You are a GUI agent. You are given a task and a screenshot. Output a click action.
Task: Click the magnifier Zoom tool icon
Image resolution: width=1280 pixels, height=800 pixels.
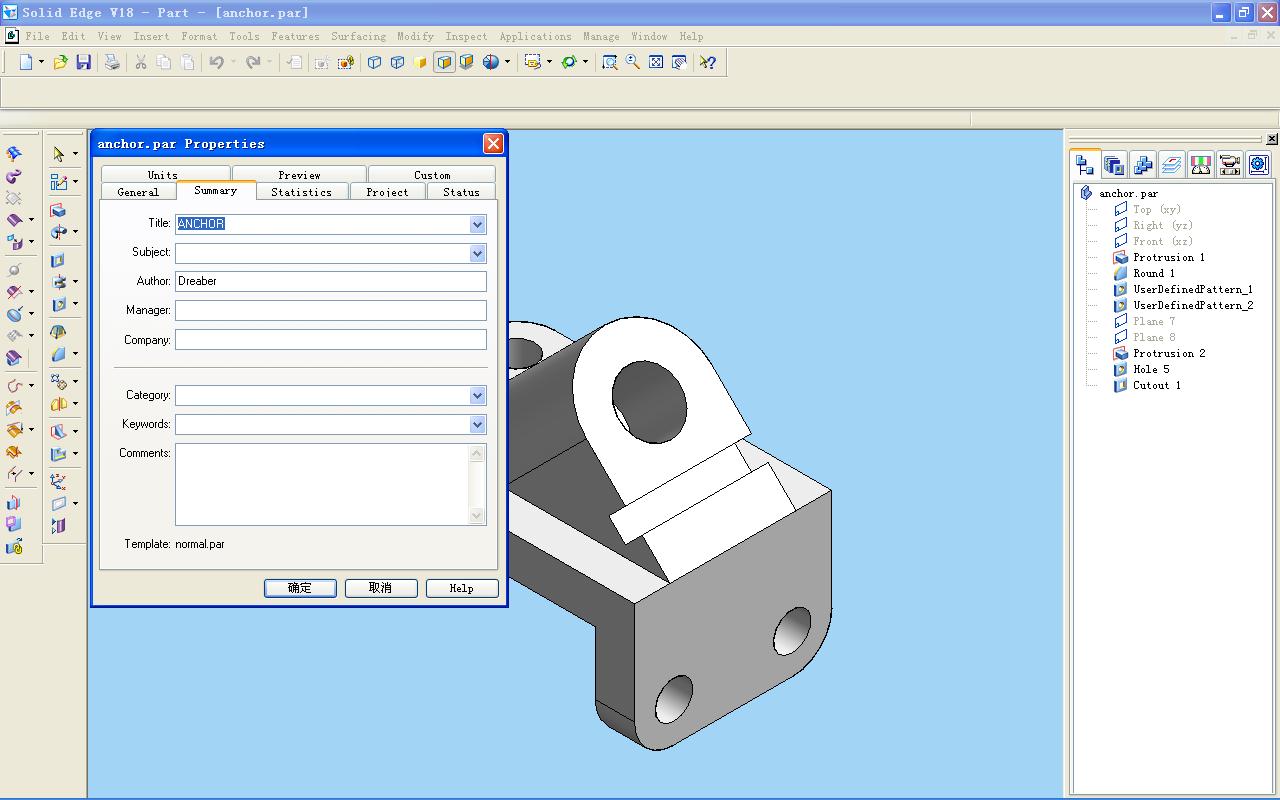click(633, 62)
